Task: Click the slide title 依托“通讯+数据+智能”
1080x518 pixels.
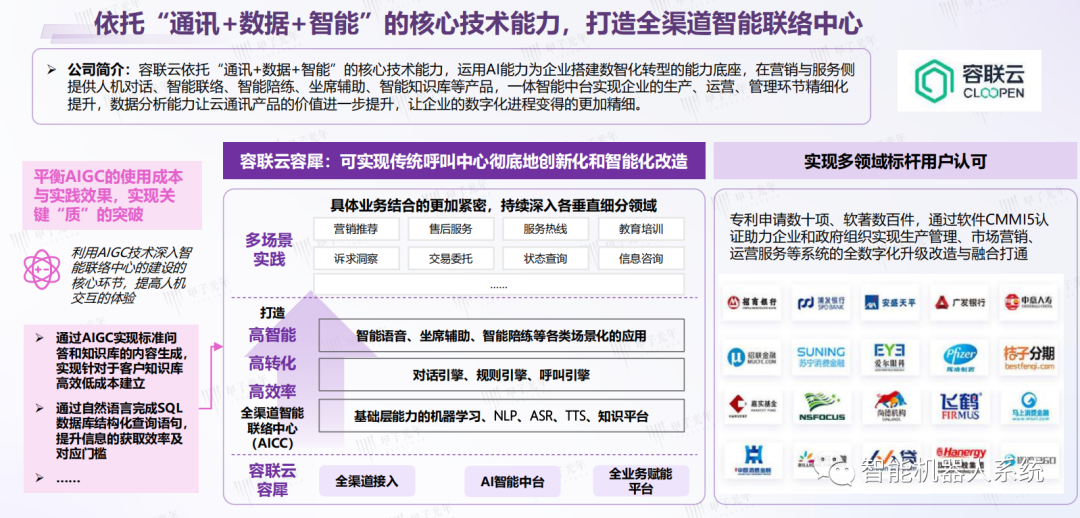Action: tap(478, 23)
